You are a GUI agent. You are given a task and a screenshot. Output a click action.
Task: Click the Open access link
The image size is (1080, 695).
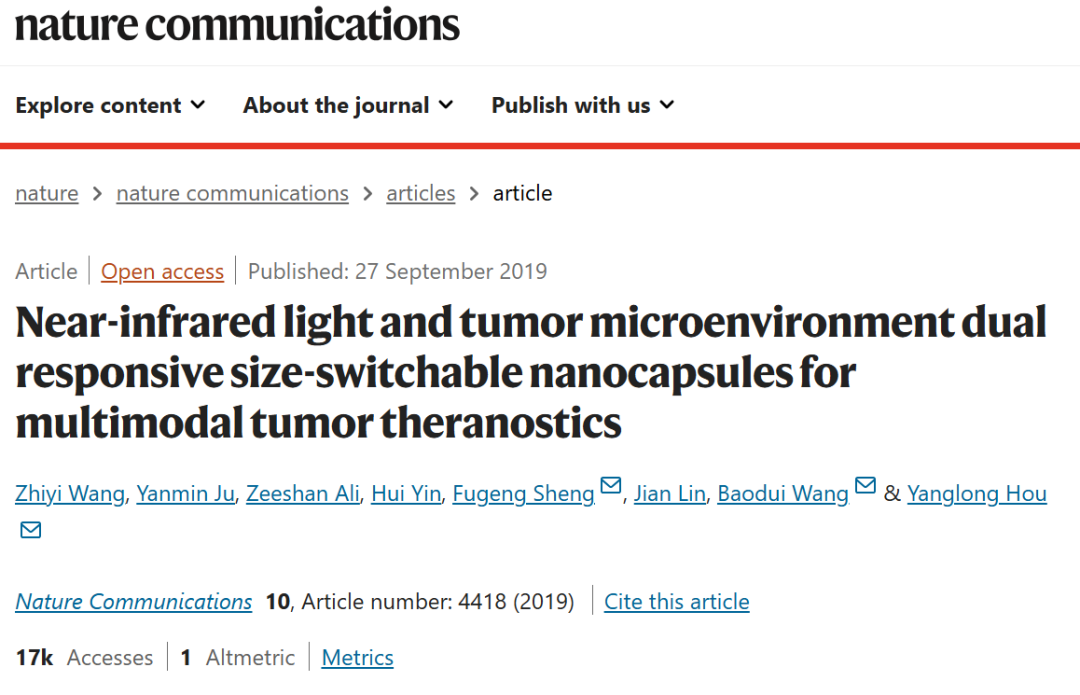pos(163,271)
